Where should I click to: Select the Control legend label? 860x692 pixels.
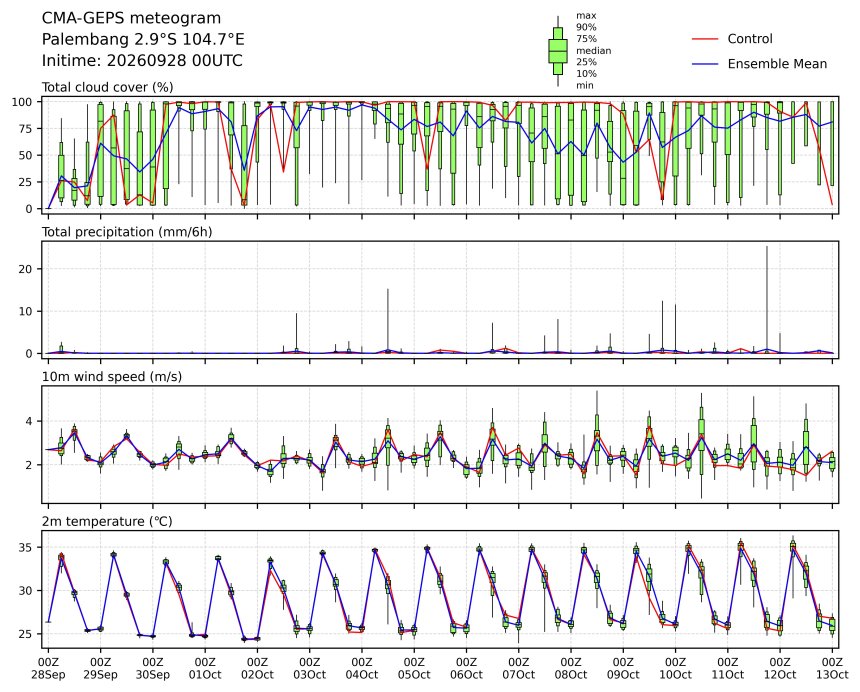click(x=750, y=39)
